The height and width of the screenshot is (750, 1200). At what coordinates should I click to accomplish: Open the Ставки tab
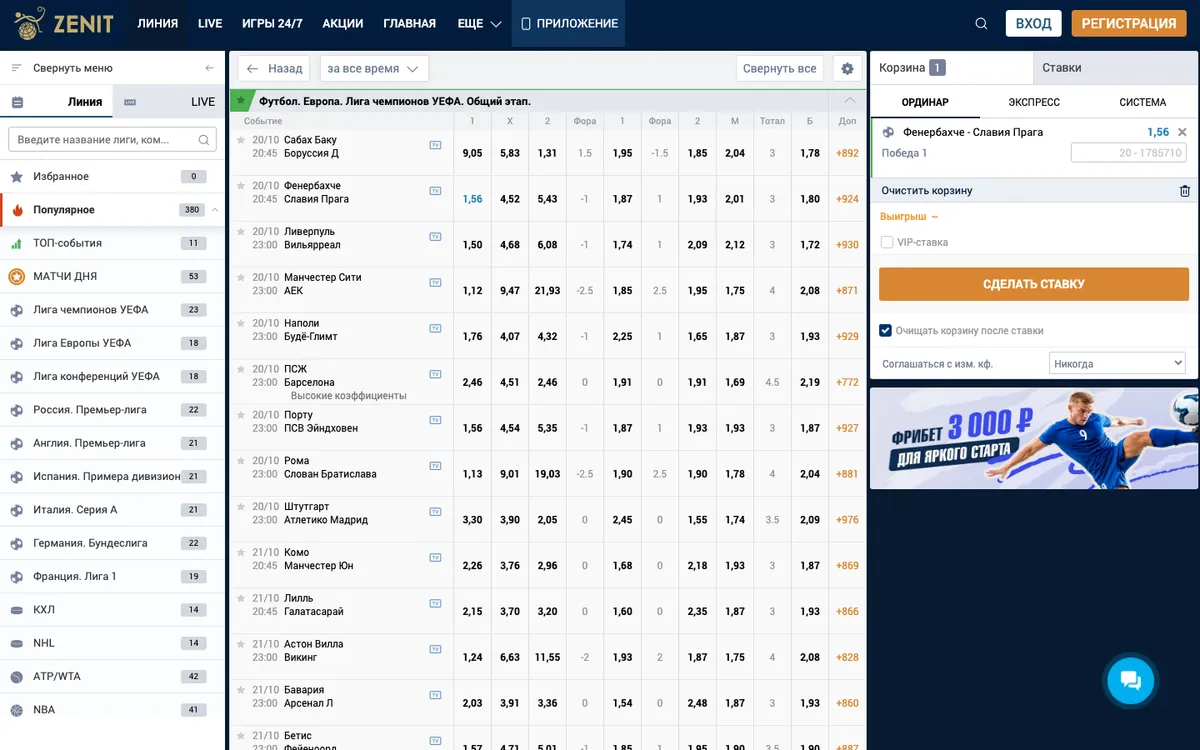point(1116,68)
